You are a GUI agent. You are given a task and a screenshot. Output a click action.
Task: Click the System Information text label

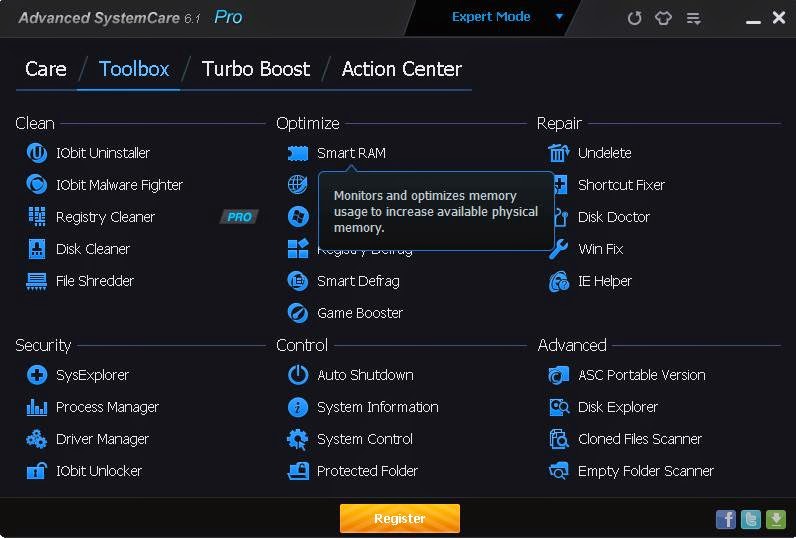378,407
